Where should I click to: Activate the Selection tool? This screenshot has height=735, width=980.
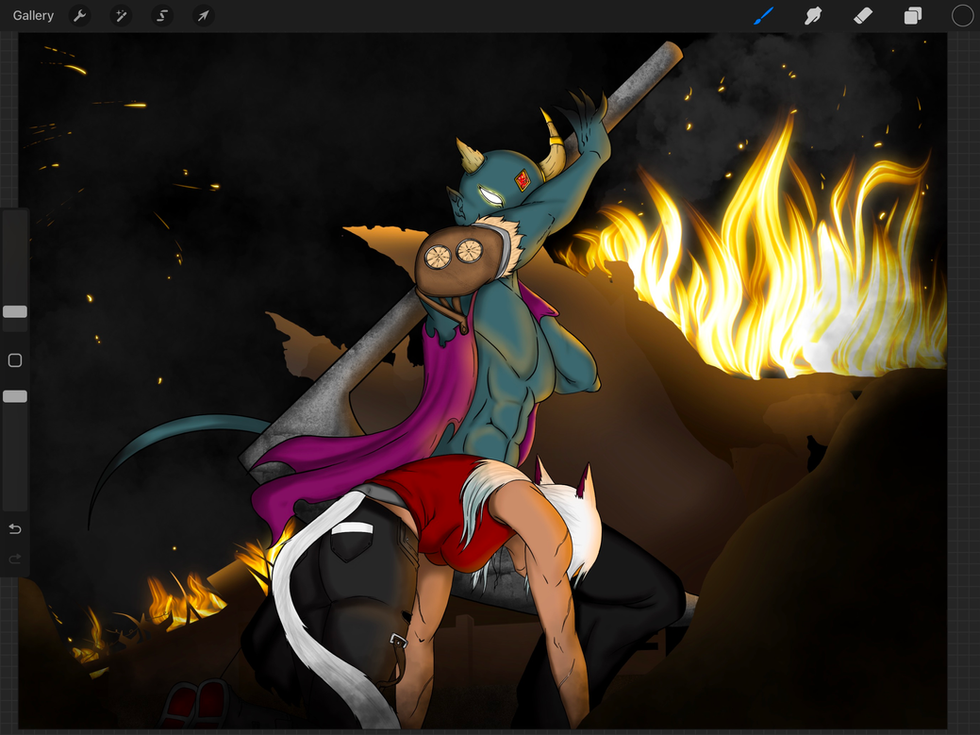tap(162, 16)
